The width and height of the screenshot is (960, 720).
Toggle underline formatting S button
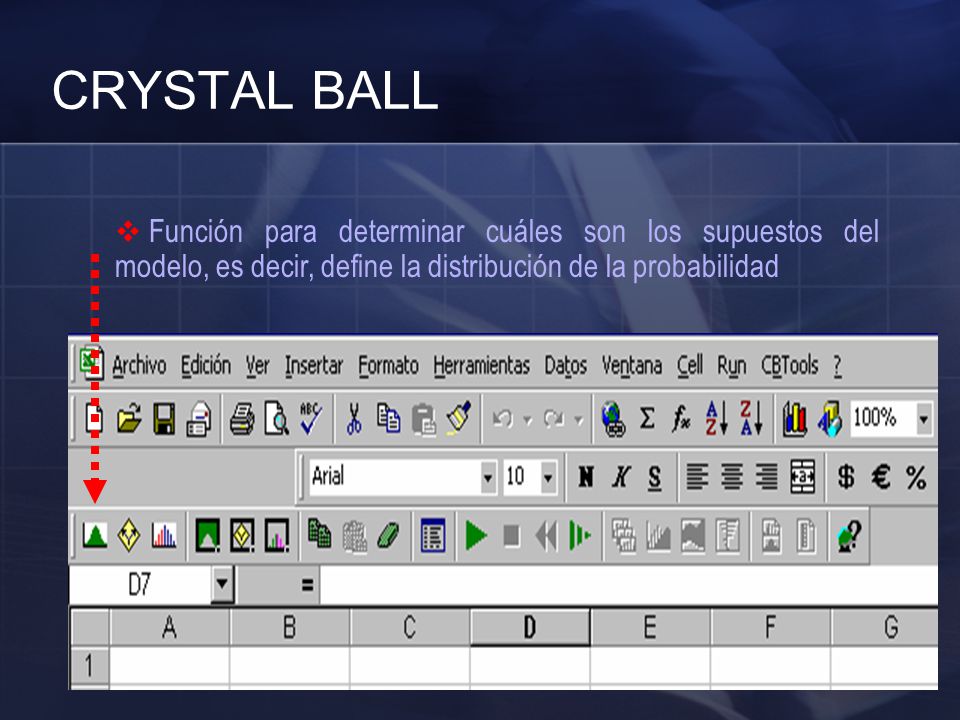(x=654, y=478)
